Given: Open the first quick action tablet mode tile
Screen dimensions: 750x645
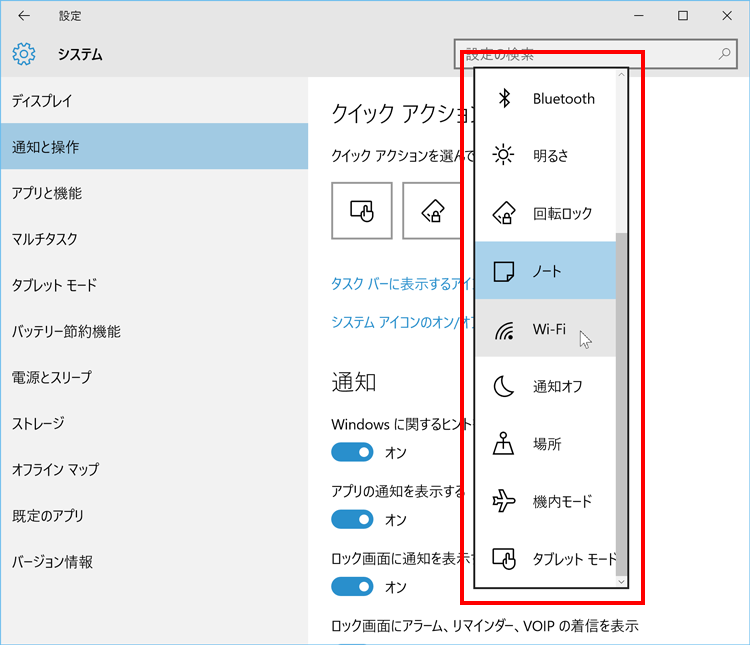Looking at the screenshot, I should (361, 210).
